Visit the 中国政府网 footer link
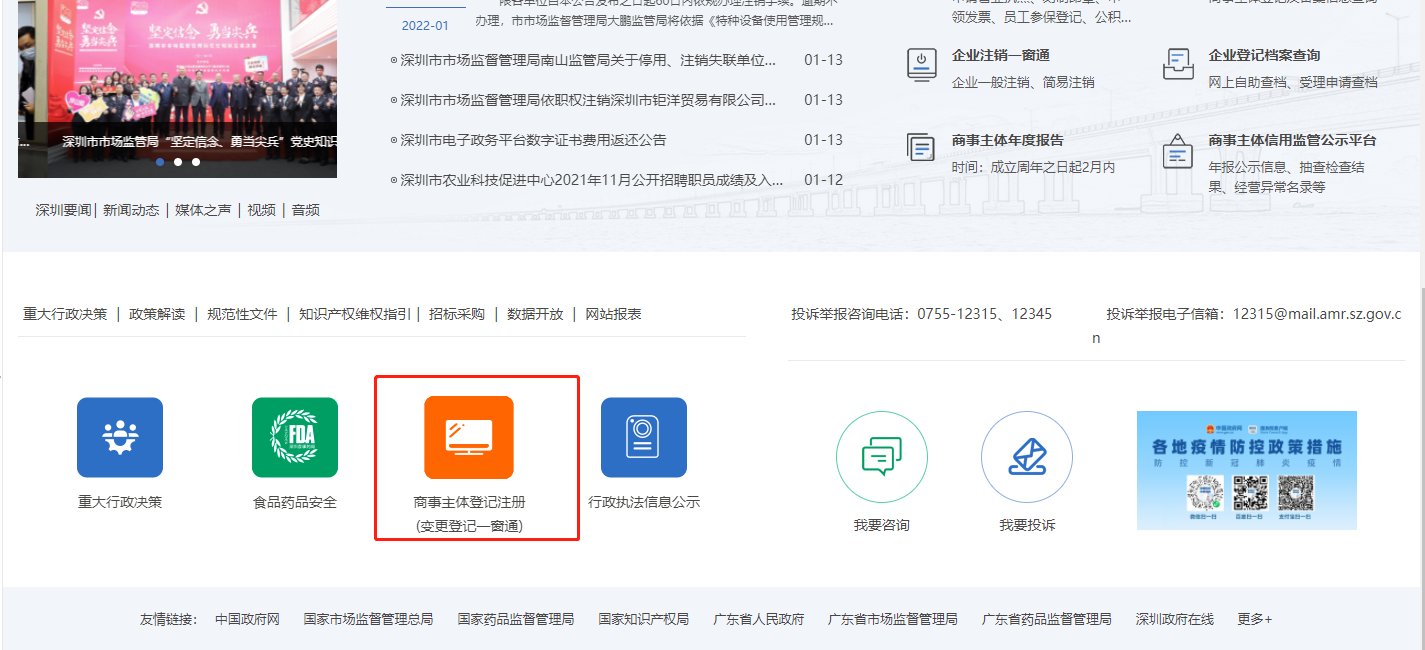The height and width of the screenshot is (650, 1425). click(247, 619)
